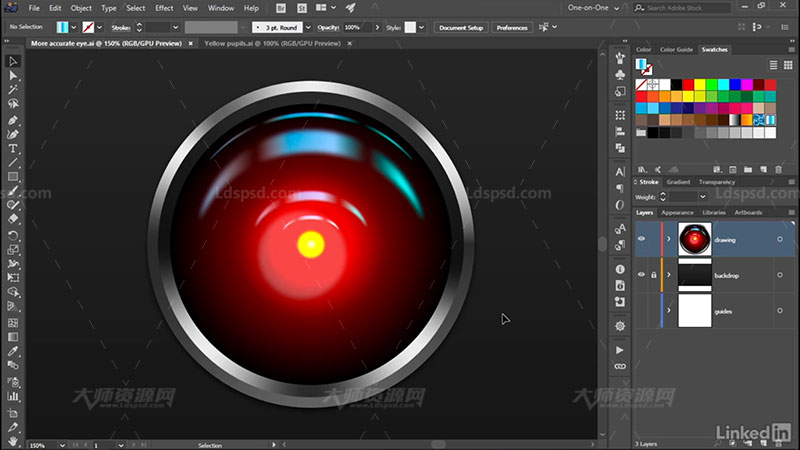Click target circle of the backdrop layer
The width and height of the screenshot is (800, 450).
click(x=780, y=275)
